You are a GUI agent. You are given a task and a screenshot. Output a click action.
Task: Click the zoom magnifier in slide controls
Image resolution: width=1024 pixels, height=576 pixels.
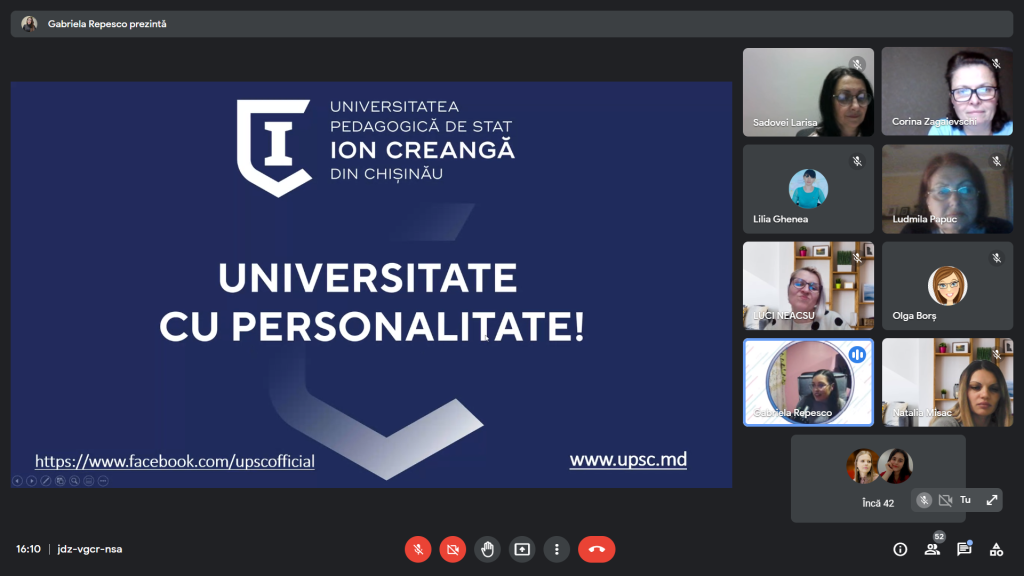click(74, 481)
